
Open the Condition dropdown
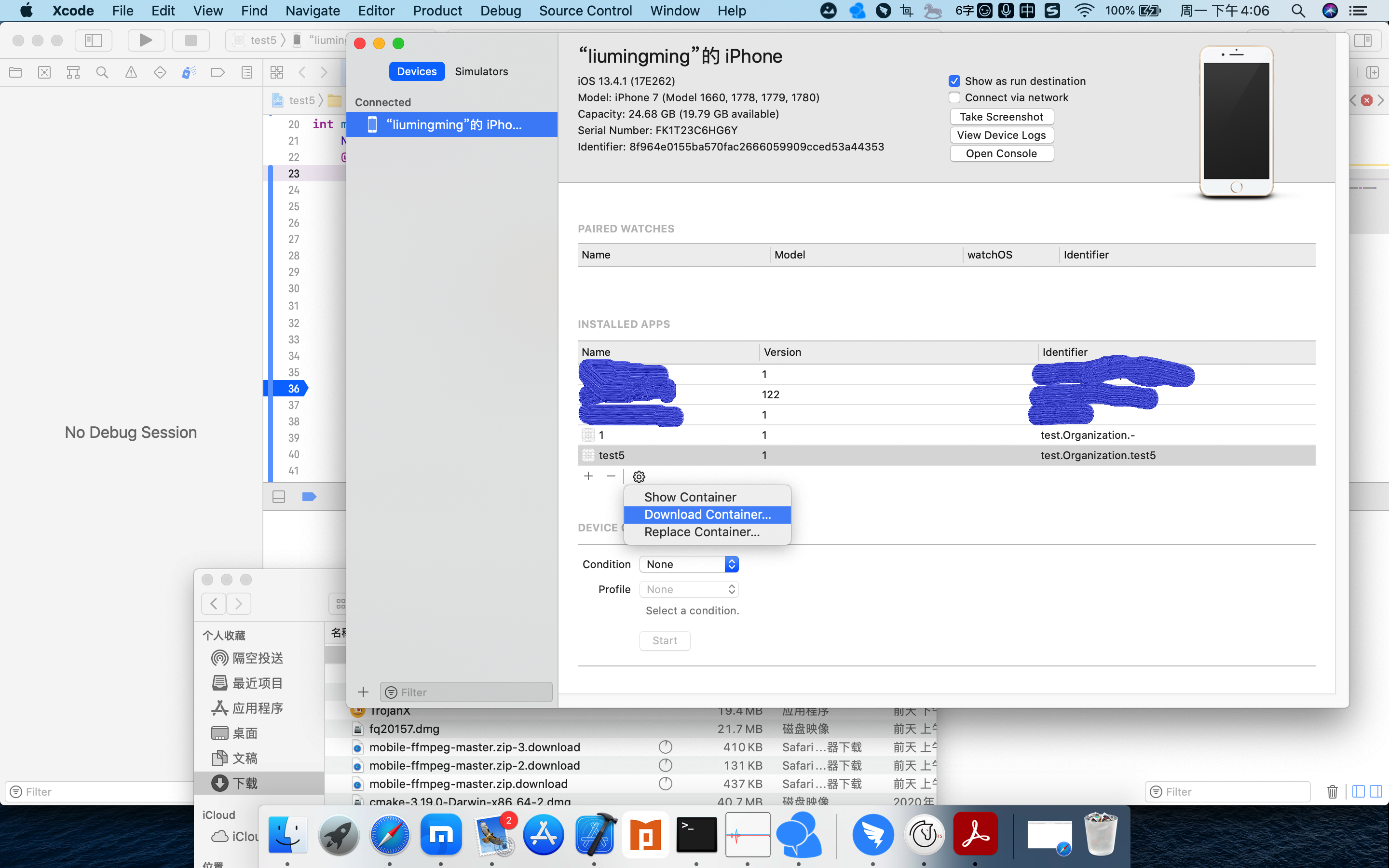[689, 564]
